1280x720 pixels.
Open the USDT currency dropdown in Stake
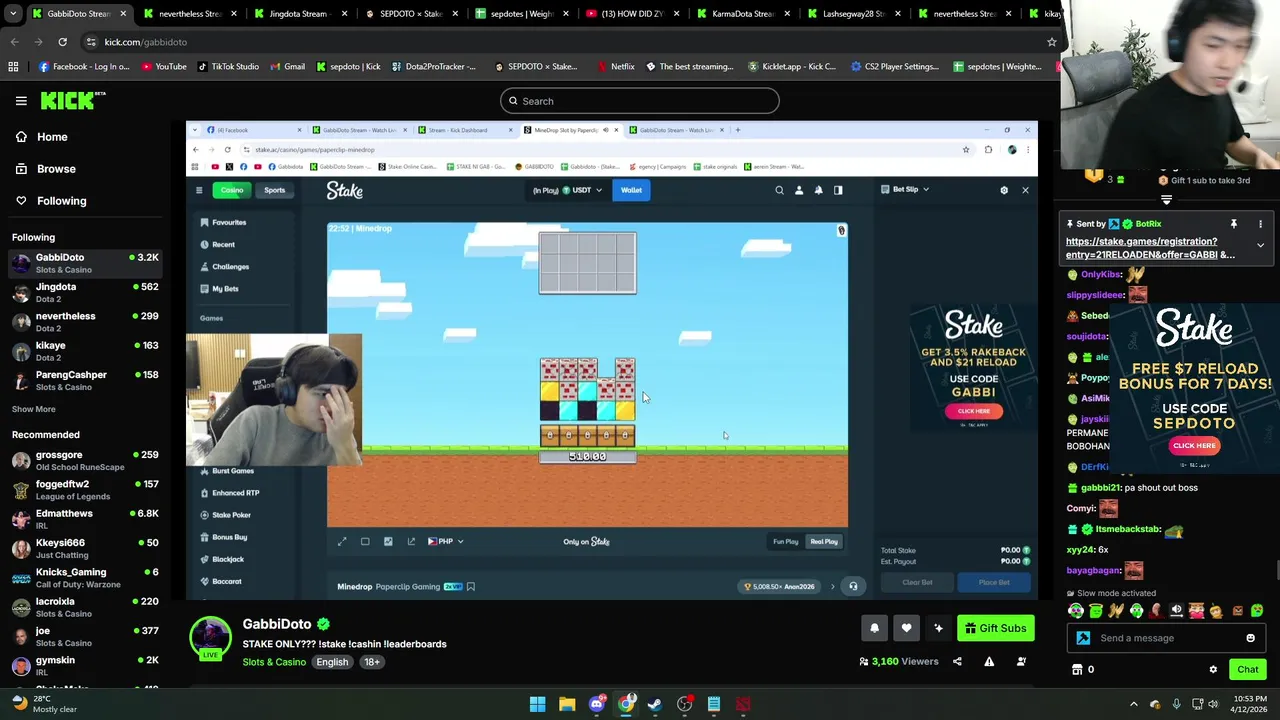coord(583,190)
